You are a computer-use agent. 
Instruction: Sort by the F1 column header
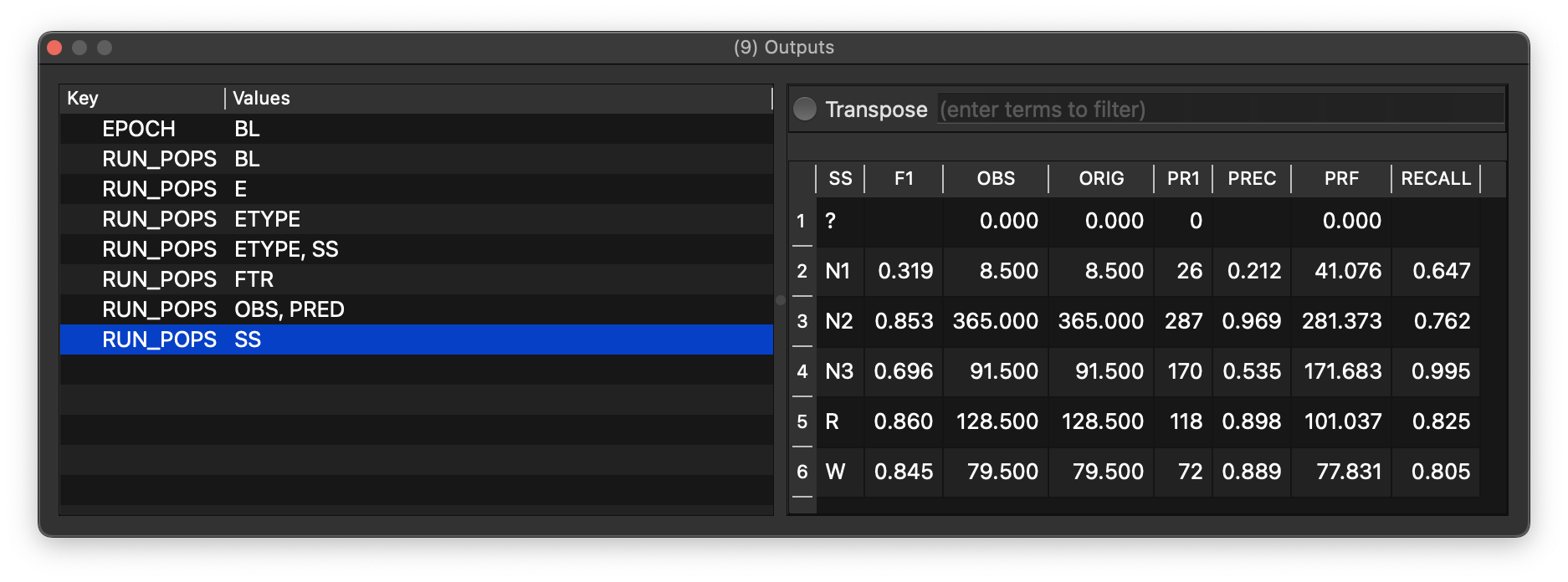coord(904,179)
